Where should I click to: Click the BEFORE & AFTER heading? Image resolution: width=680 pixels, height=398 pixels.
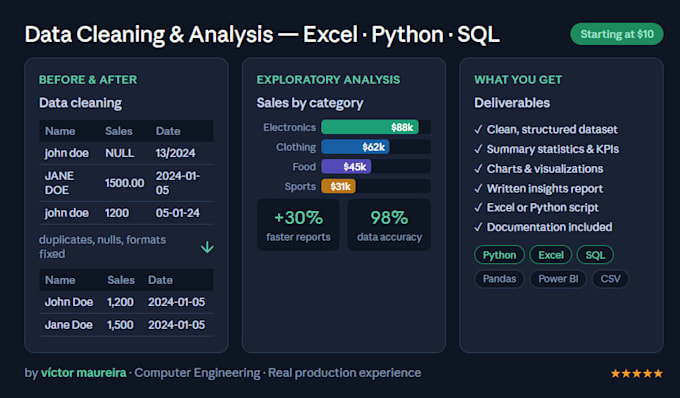[88, 80]
